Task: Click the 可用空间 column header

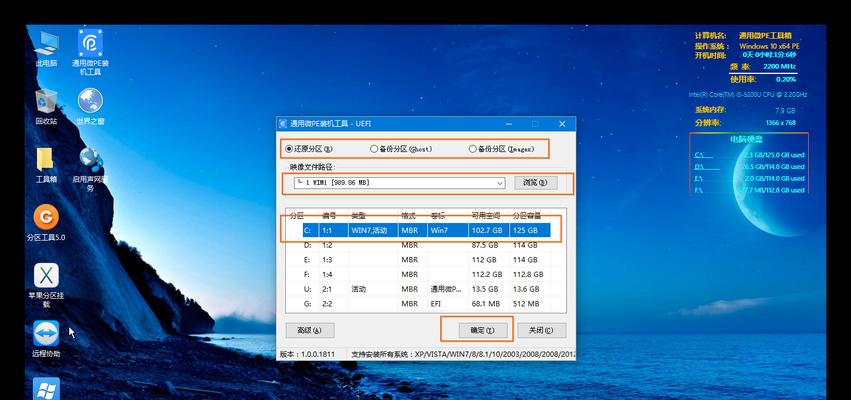Action: [488, 216]
